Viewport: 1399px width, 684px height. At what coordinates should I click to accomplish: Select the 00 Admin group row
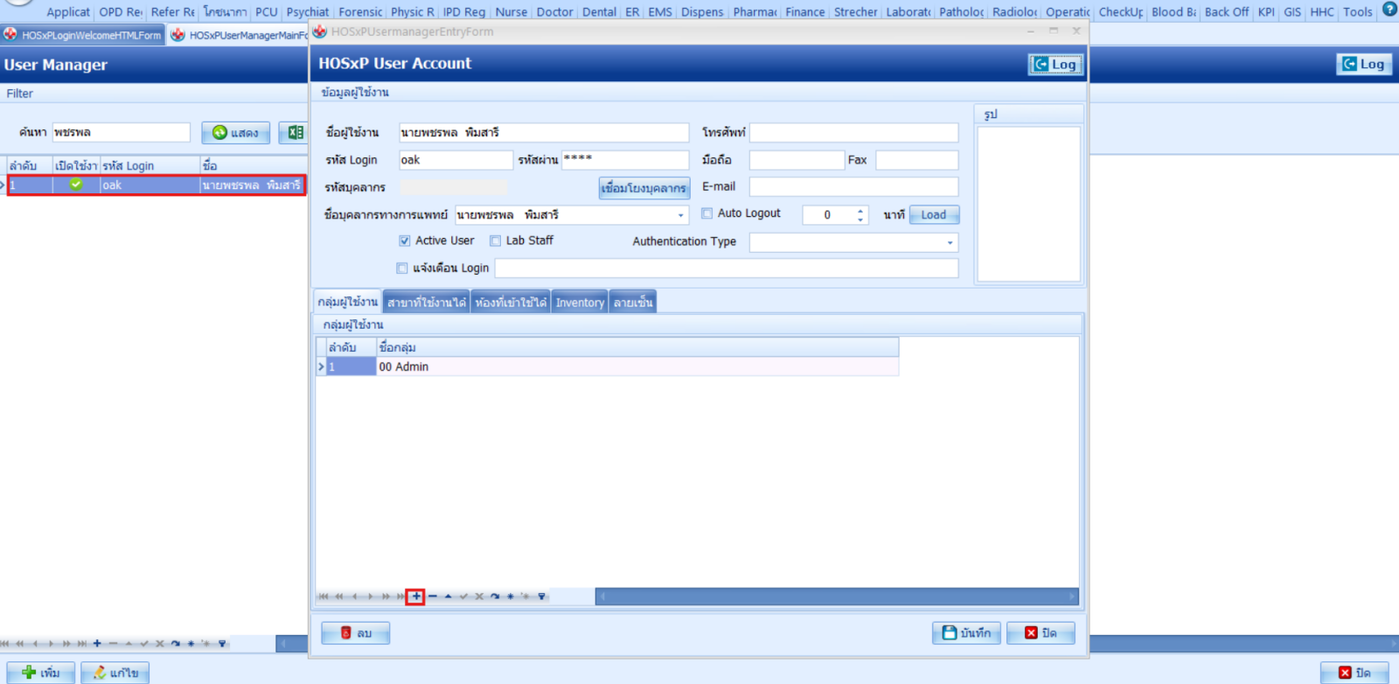click(608, 367)
